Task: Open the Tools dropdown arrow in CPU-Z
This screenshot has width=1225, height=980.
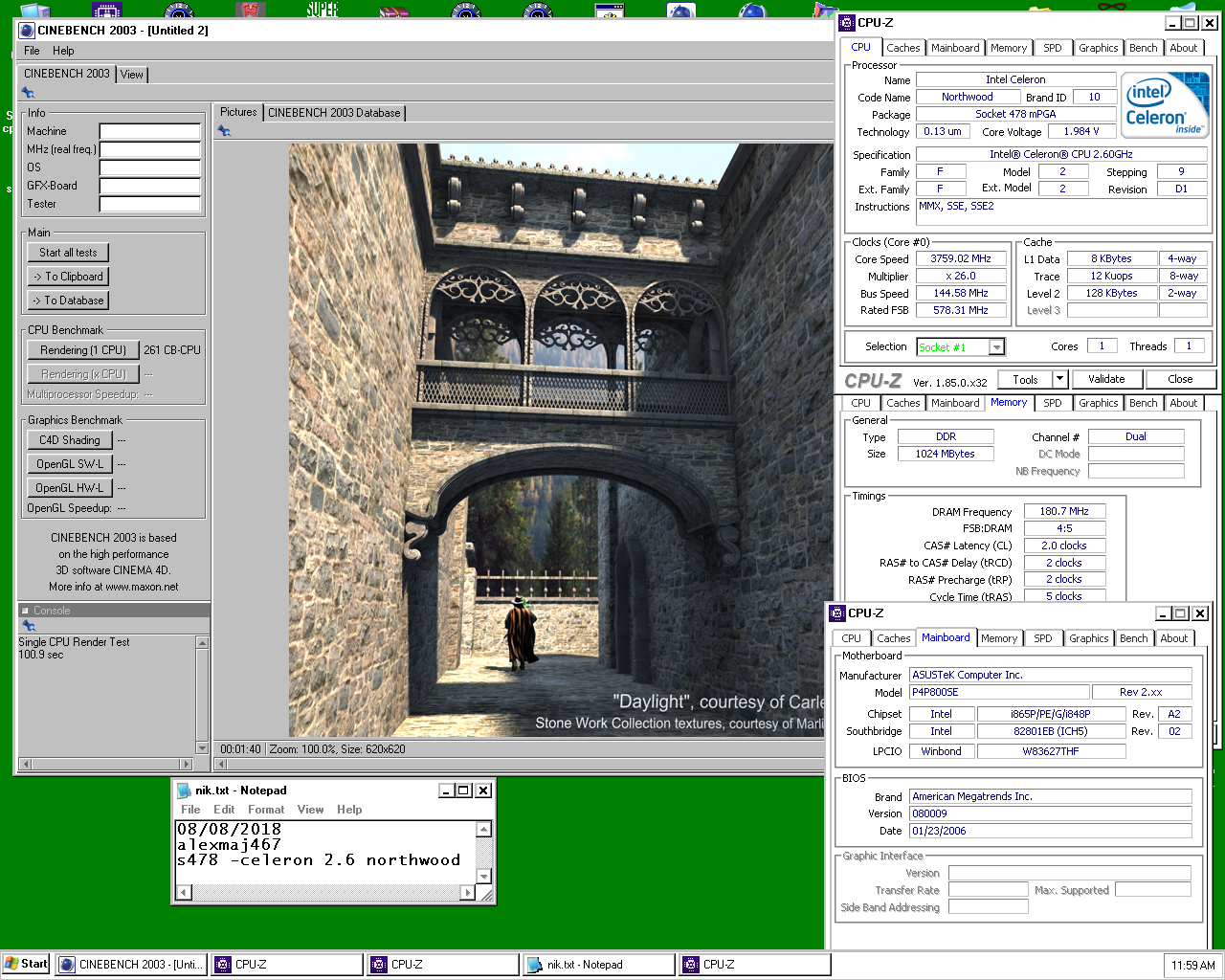Action: pos(1059,379)
